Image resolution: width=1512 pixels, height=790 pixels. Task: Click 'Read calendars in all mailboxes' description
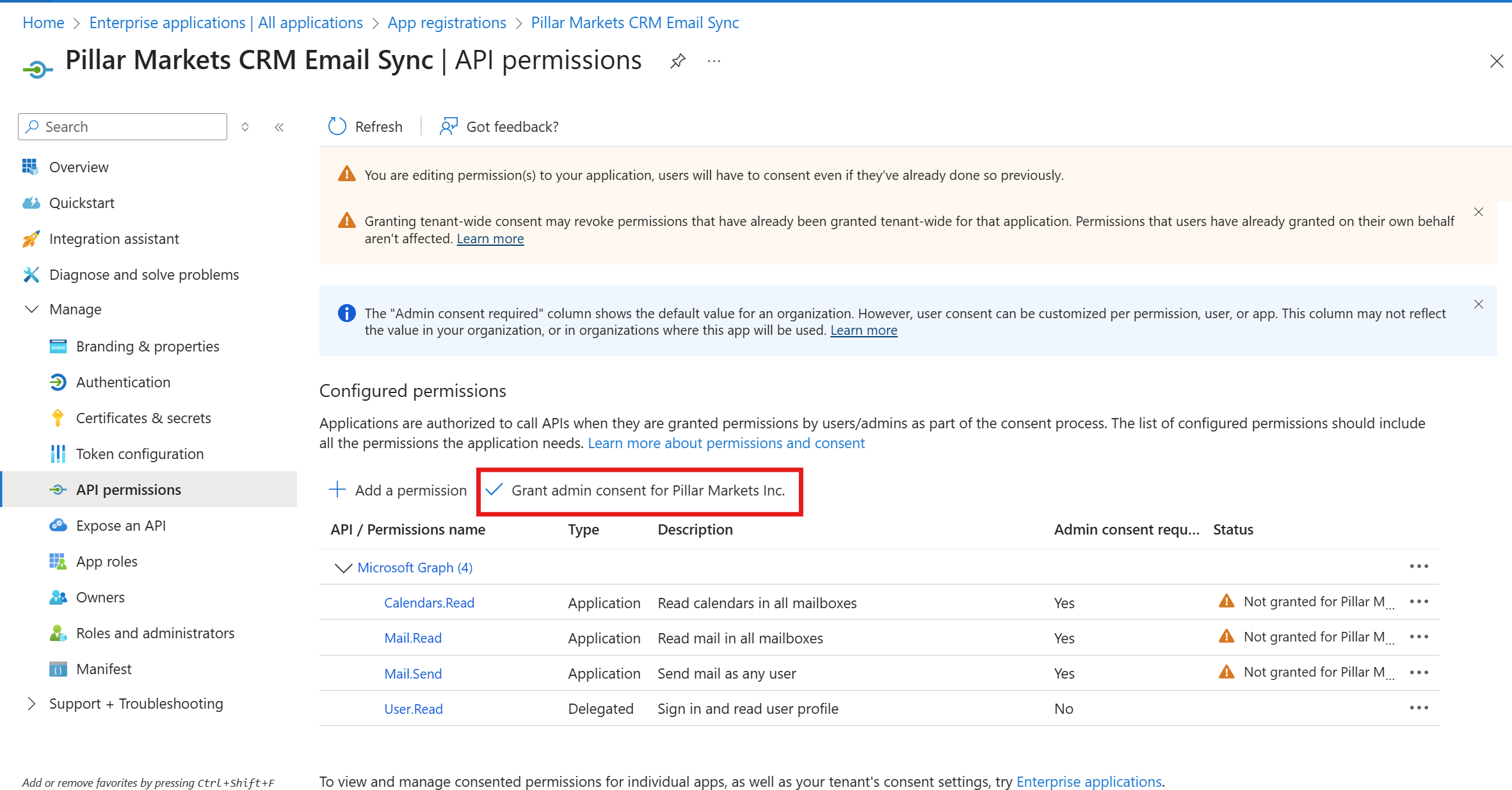757,603
